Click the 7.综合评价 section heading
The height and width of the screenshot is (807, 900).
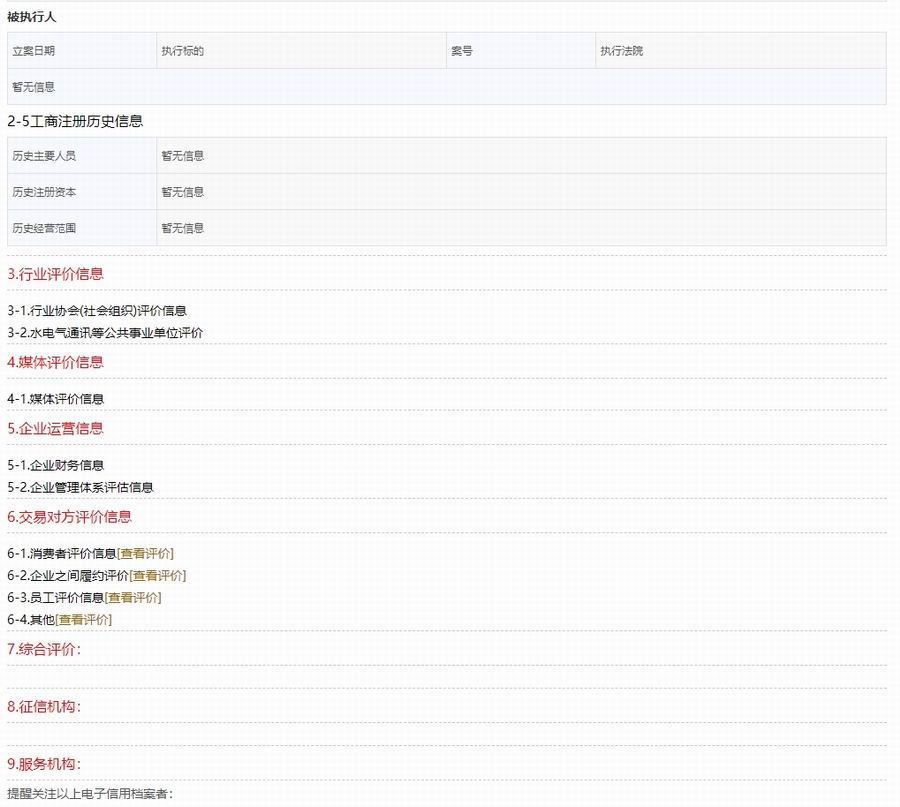click(44, 649)
